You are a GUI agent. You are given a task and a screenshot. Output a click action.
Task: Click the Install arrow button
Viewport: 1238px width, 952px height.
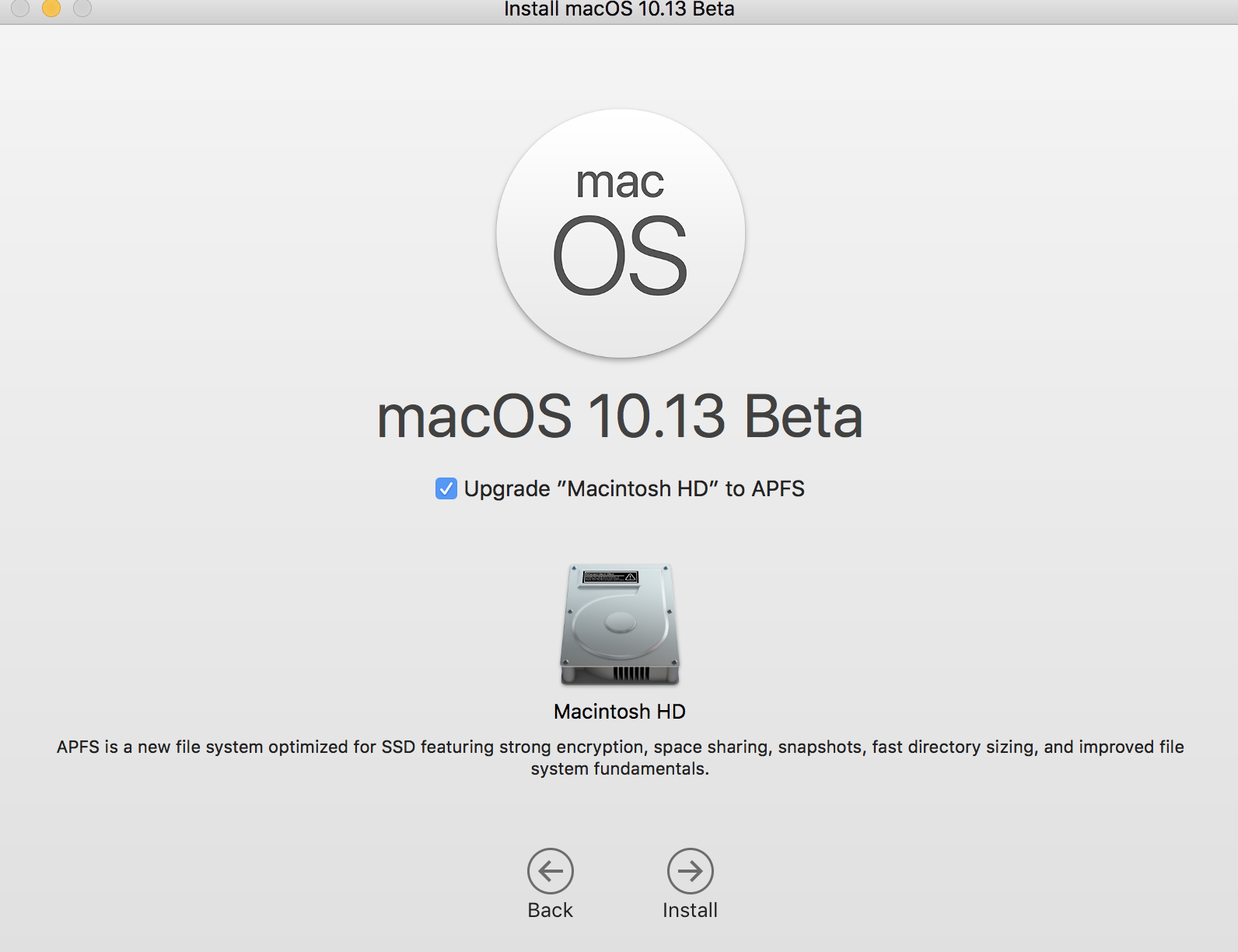(x=690, y=870)
